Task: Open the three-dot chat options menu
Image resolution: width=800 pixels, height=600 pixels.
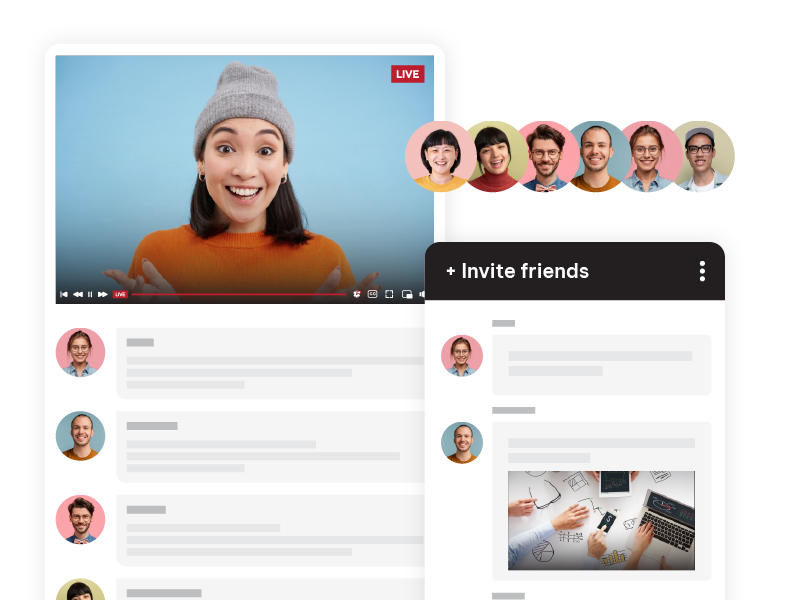Action: (702, 271)
